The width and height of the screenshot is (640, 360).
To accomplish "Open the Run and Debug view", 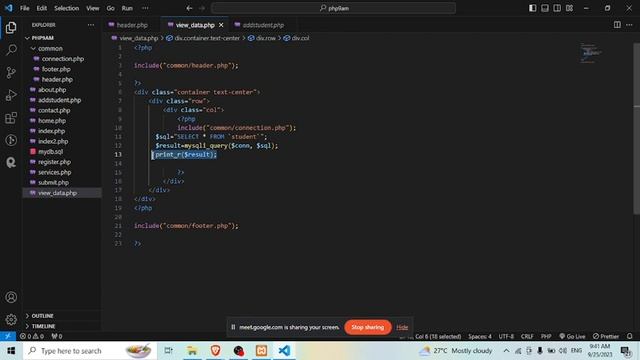I will [11, 95].
